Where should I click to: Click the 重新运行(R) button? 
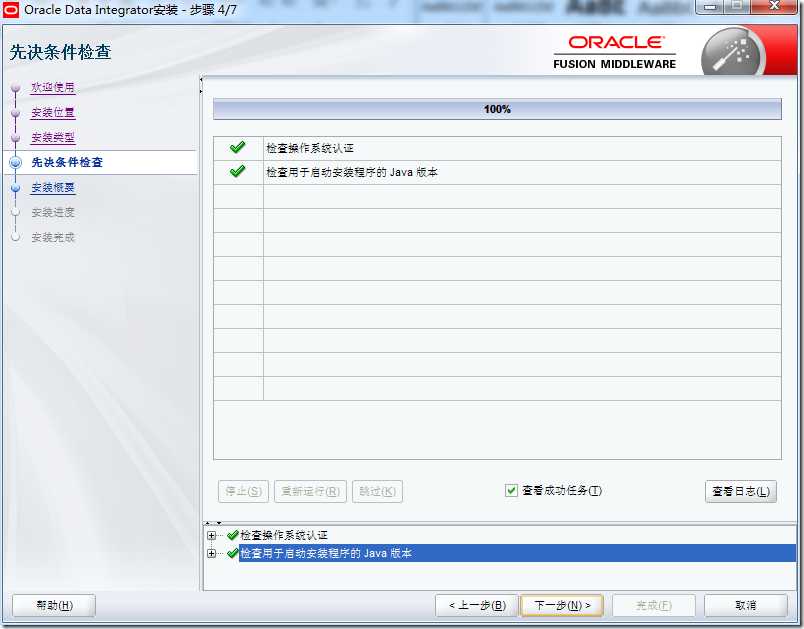(x=310, y=491)
